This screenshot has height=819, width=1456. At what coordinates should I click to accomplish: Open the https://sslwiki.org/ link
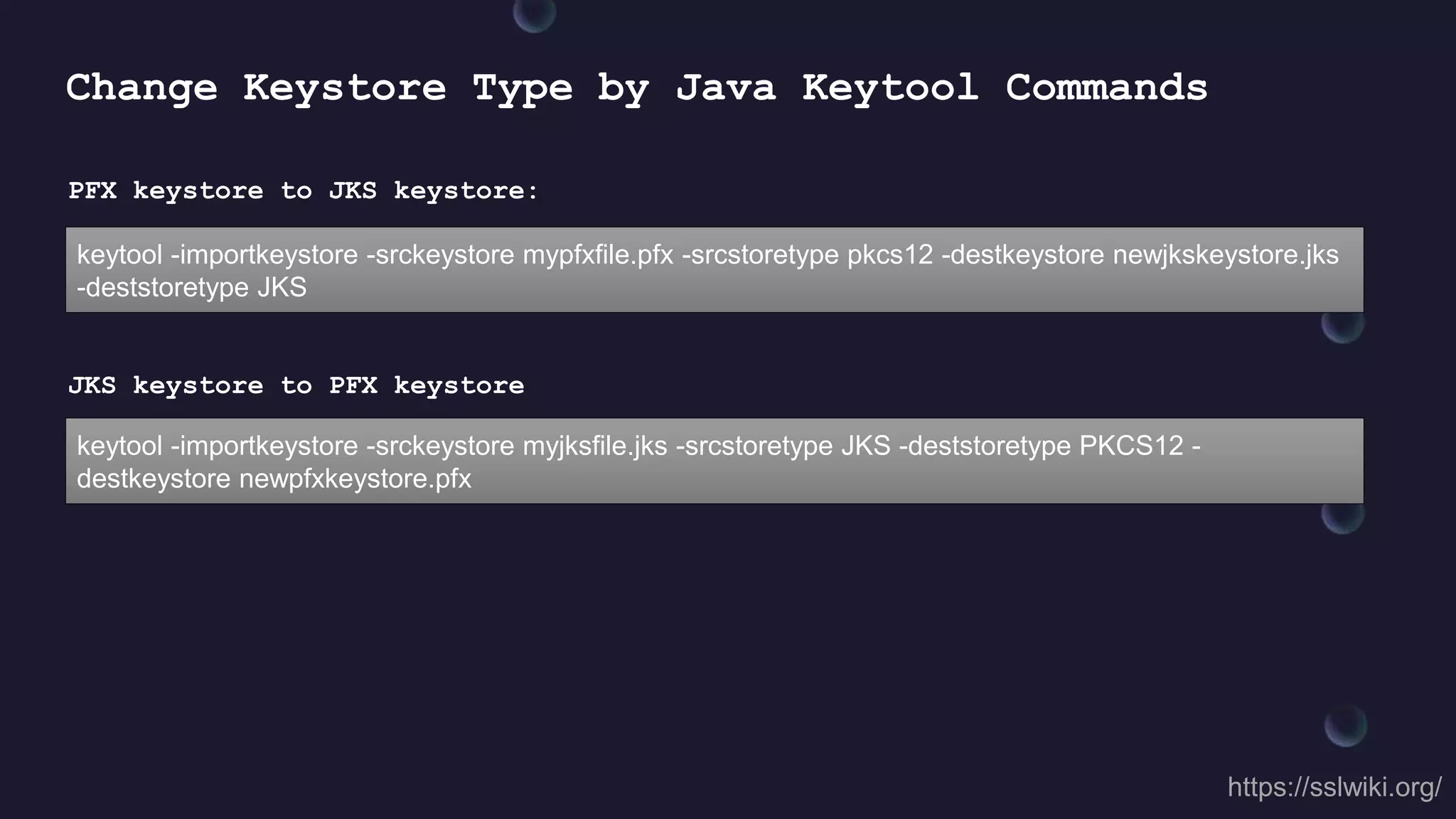point(1334,787)
